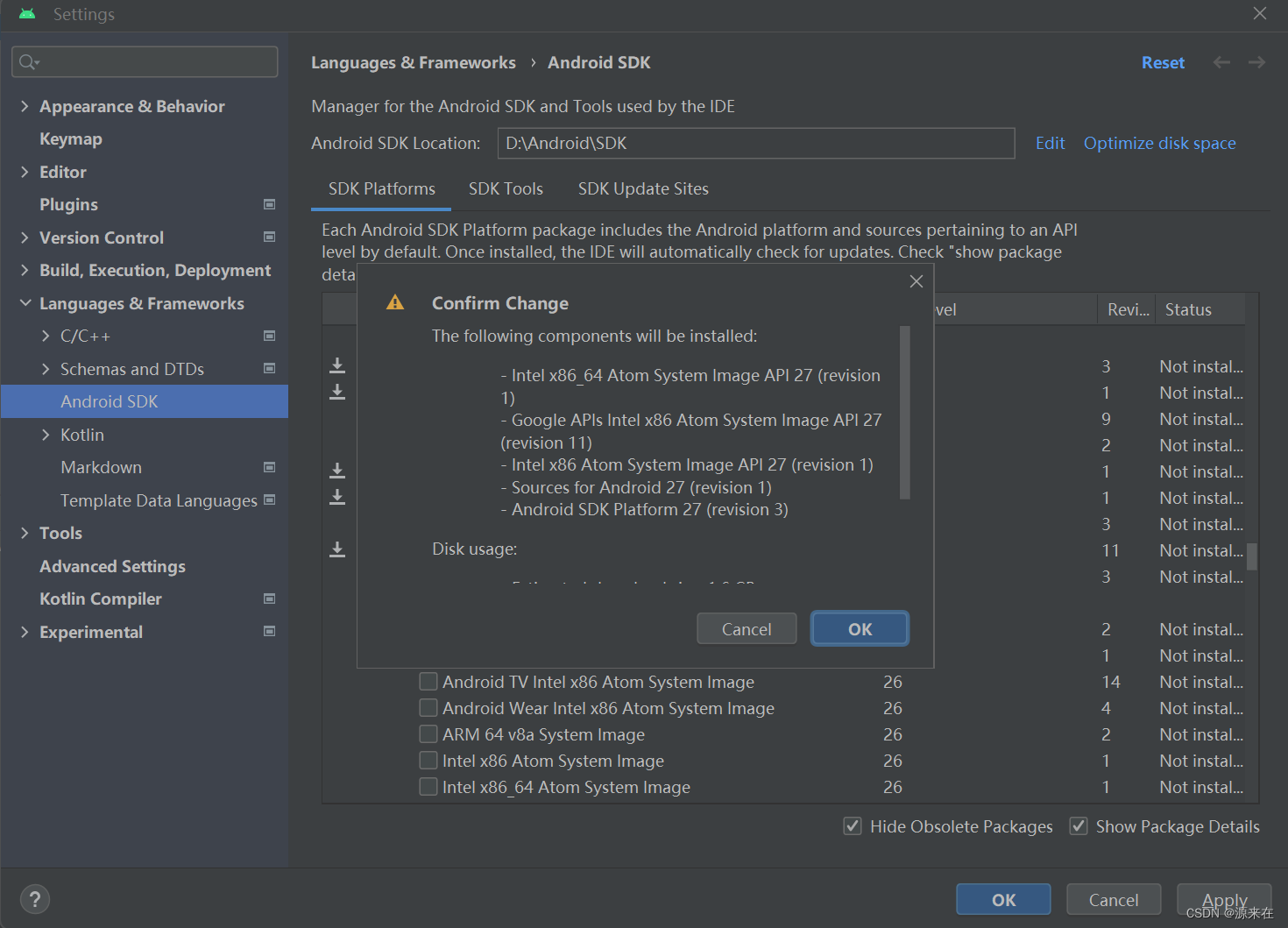
Task: Click the search magnifier icon in settings
Action: click(28, 61)
